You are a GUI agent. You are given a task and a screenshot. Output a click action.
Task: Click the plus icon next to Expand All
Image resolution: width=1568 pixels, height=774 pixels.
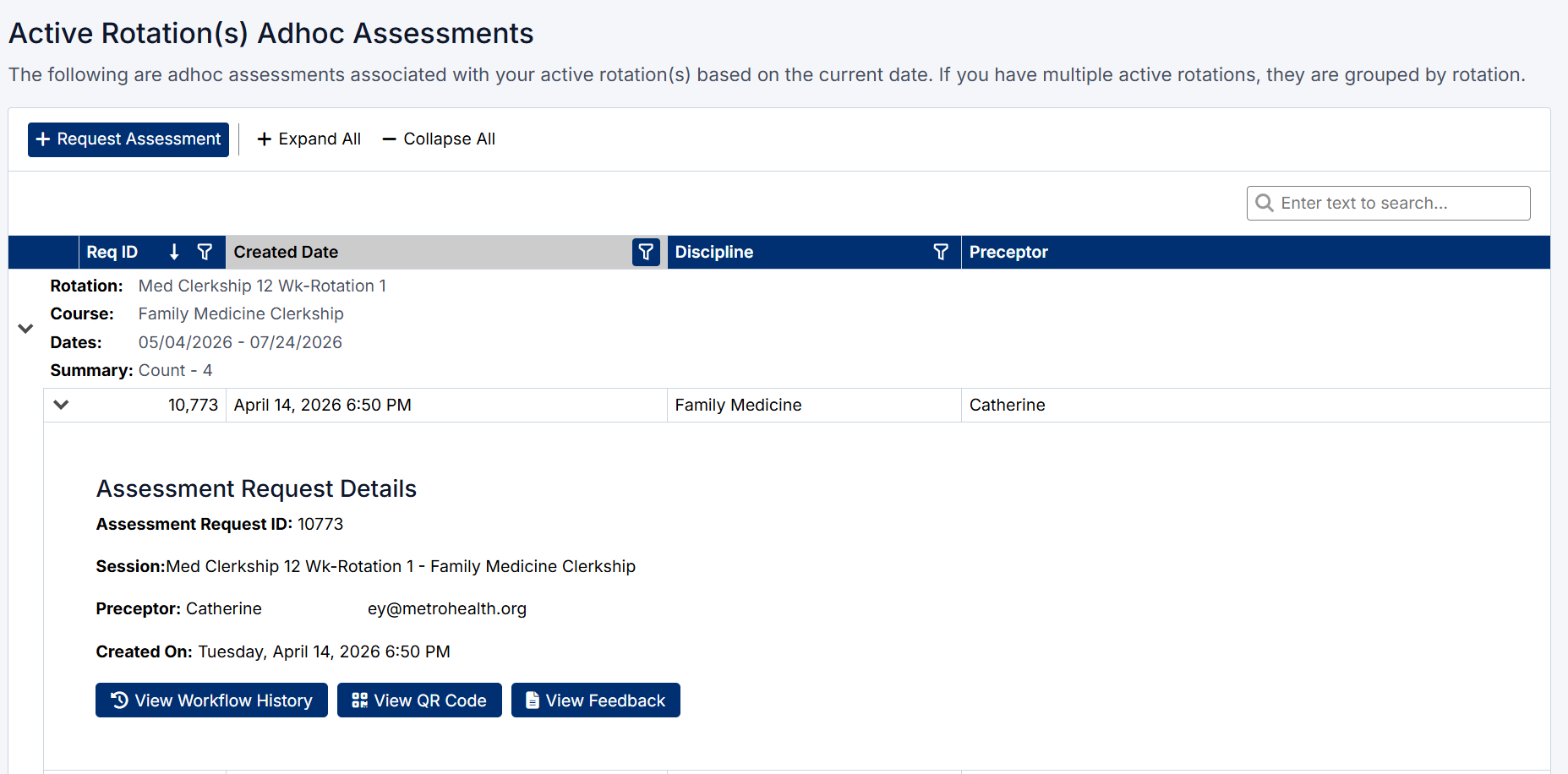(265, 139)
